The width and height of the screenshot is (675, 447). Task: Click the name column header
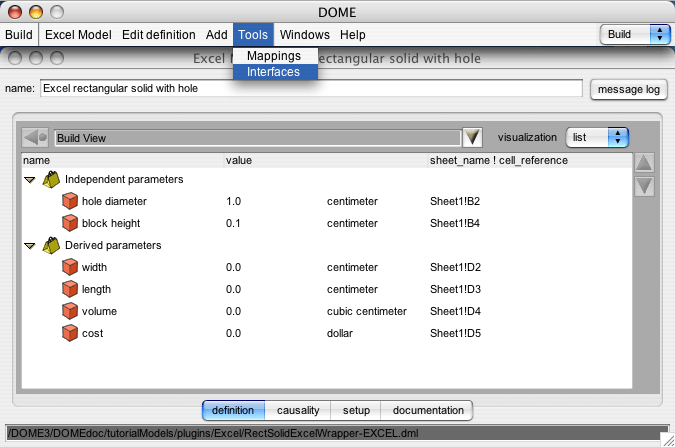coord(123,160)
